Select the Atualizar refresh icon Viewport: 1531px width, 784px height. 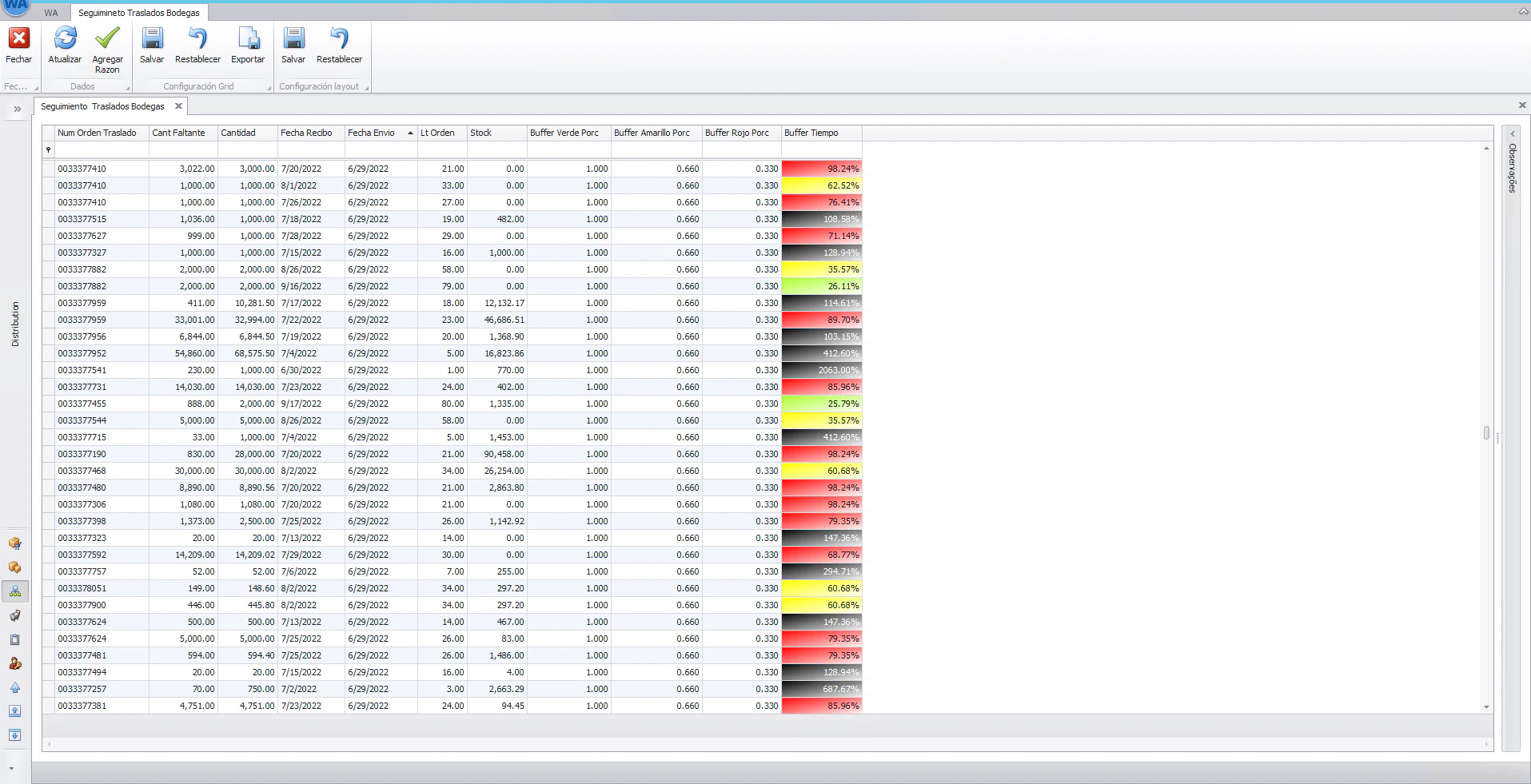click(65, 38)
